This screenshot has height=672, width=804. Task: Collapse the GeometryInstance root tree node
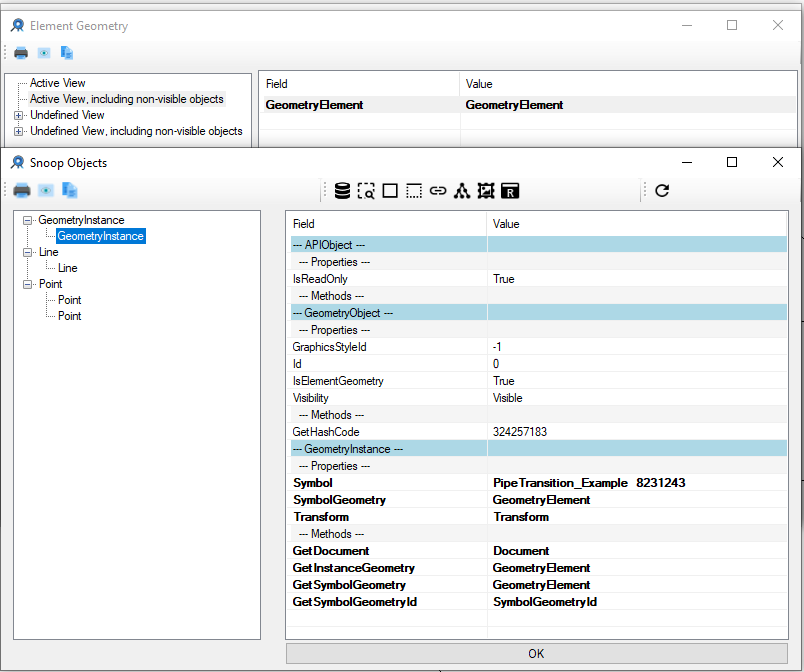point(27,220)
